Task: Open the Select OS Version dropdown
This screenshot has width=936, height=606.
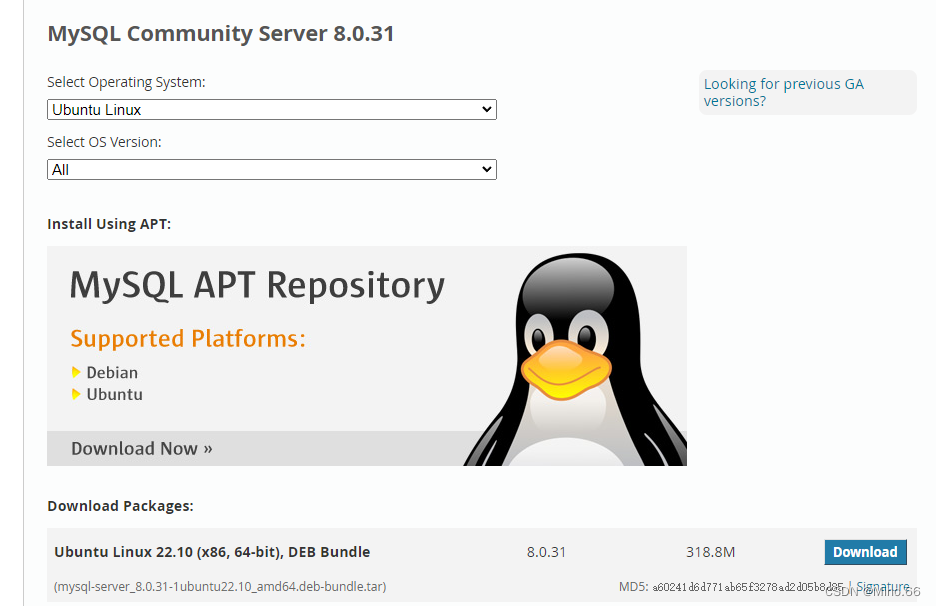Action: (x=272, y=170)
